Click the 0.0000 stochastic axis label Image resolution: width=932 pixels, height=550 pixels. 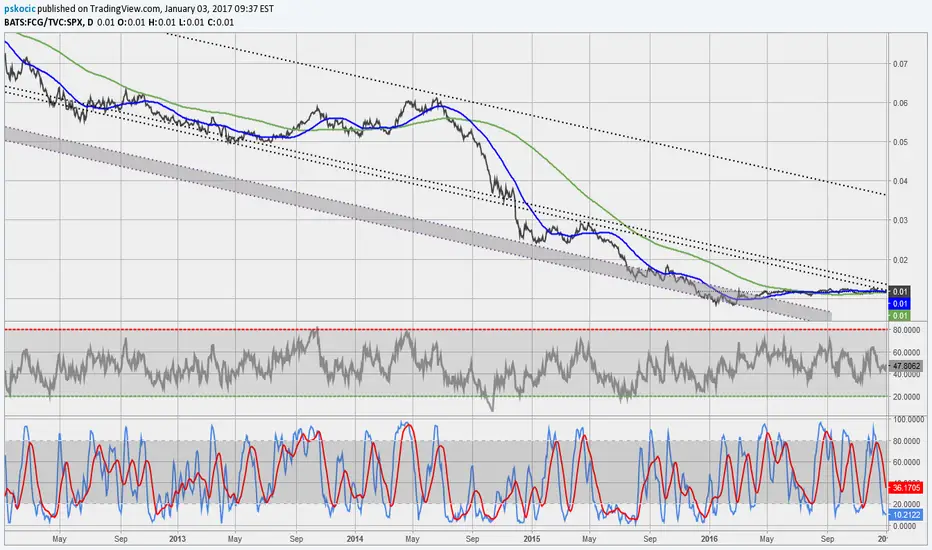[x=905, y=526]
